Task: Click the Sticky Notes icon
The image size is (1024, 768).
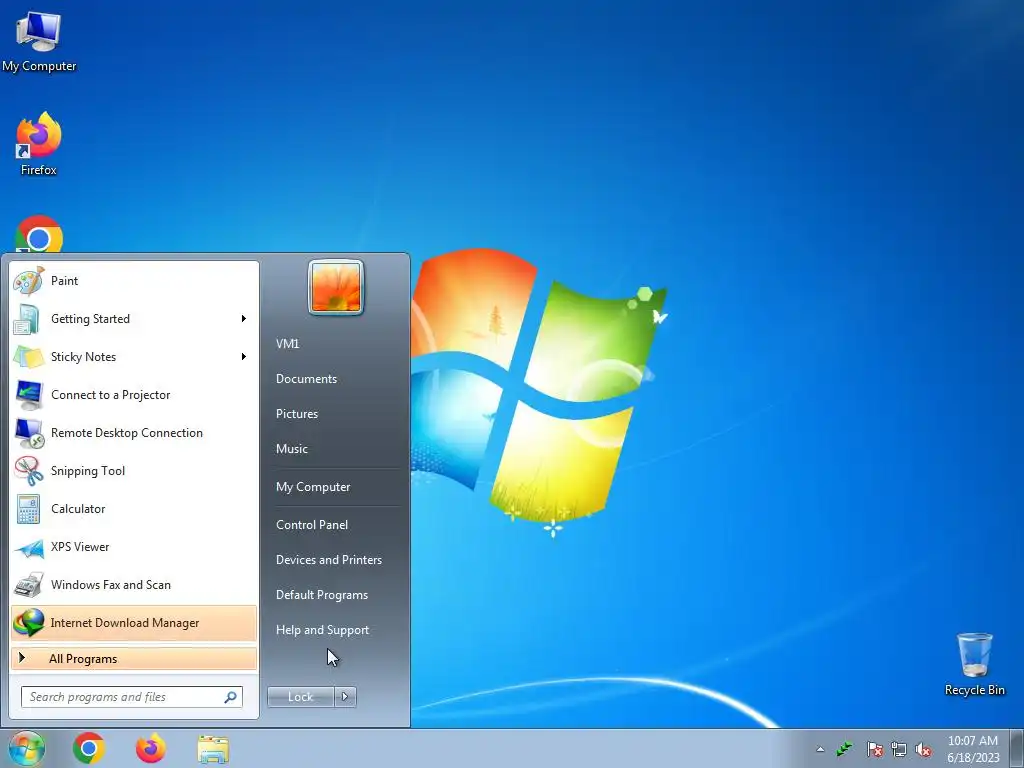Action: 29,357
